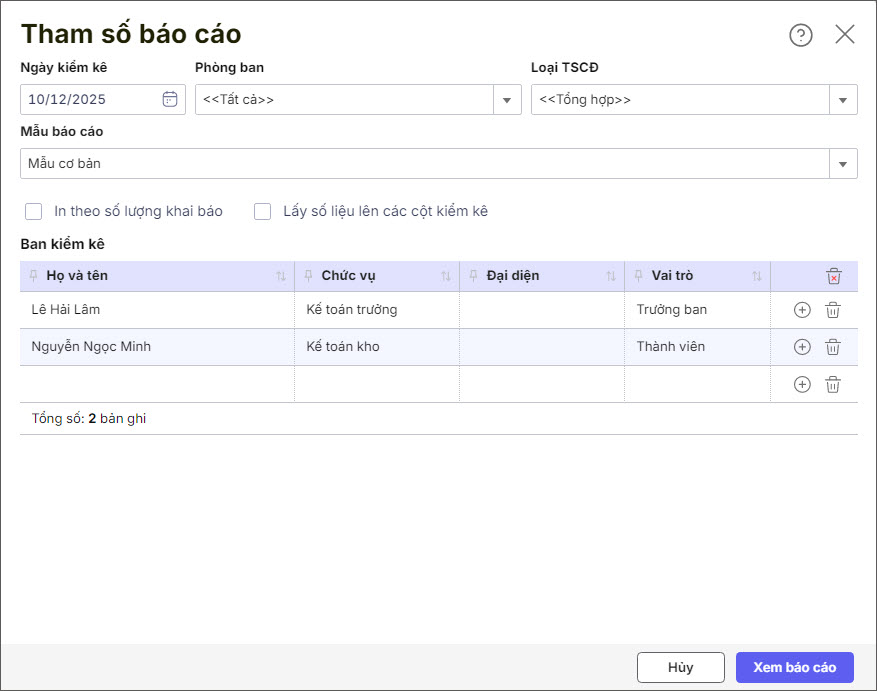Select the Trưởng ban role cell
The image size is (877, 691).
[x=696, y=310]
